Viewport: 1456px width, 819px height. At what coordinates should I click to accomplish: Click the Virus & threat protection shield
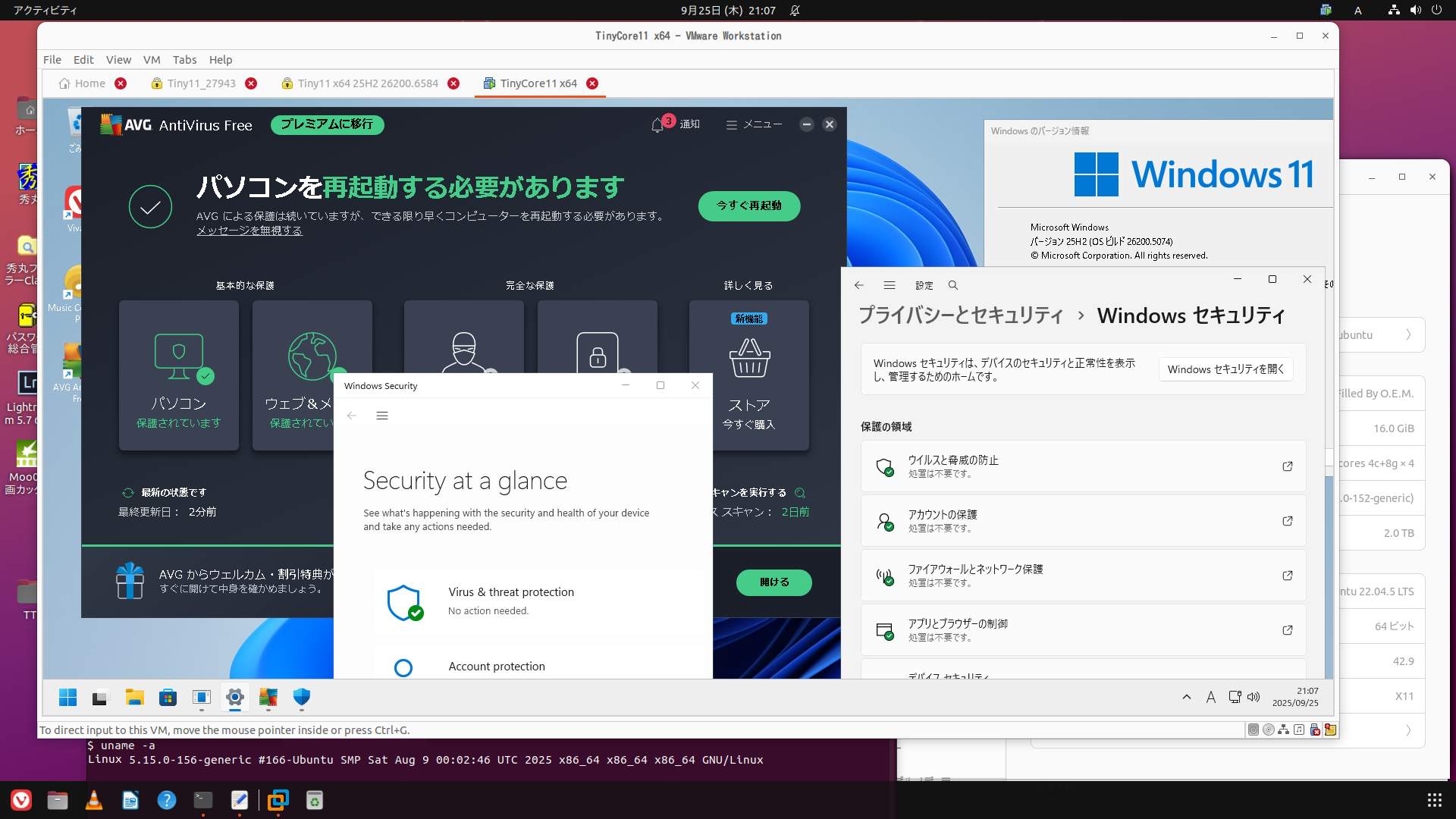point(404,603)
